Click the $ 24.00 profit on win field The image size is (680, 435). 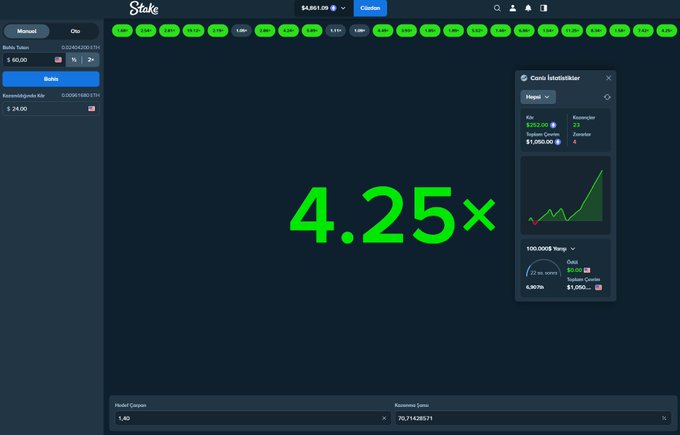(51, 108)
